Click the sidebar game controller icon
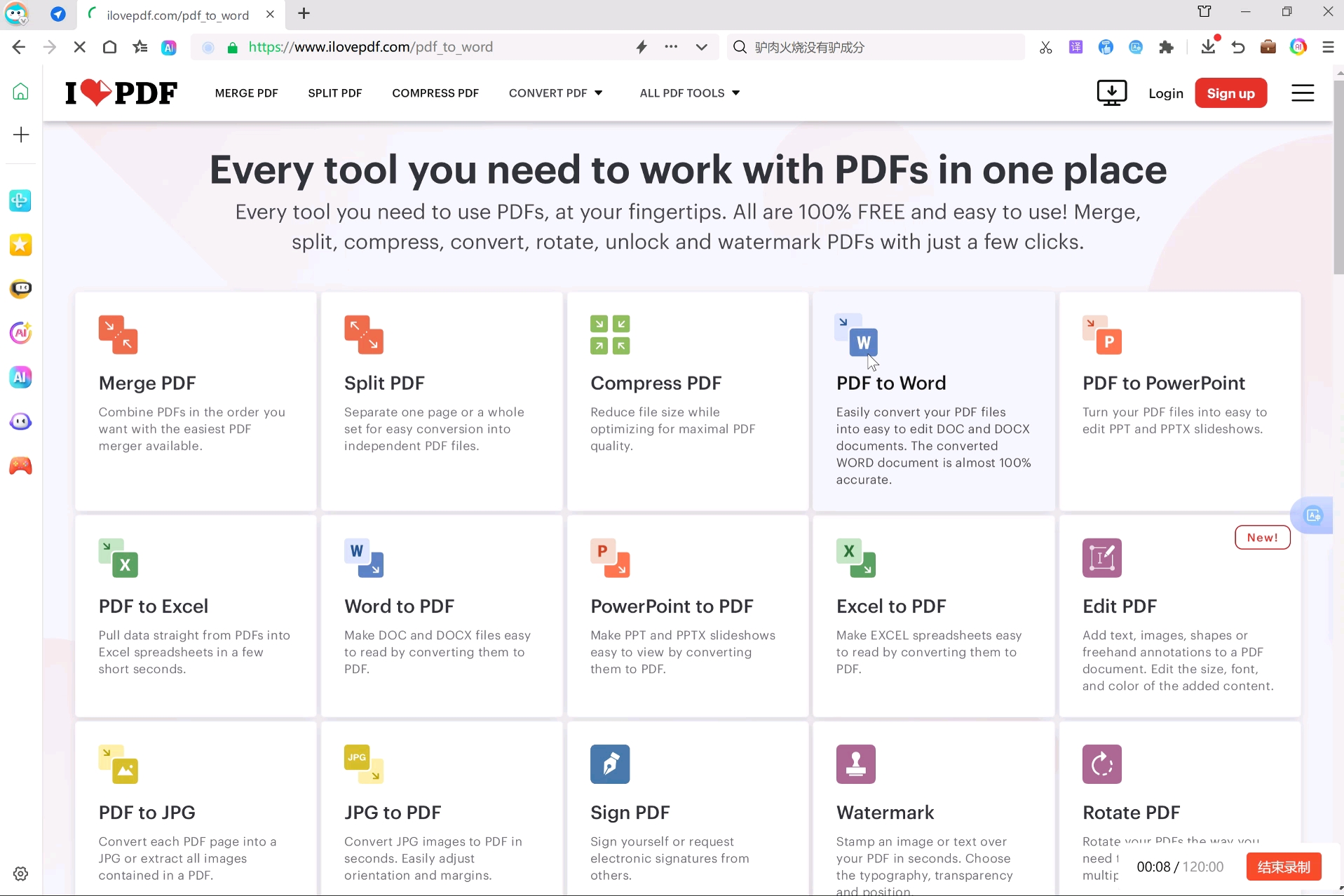 point(20,466)
